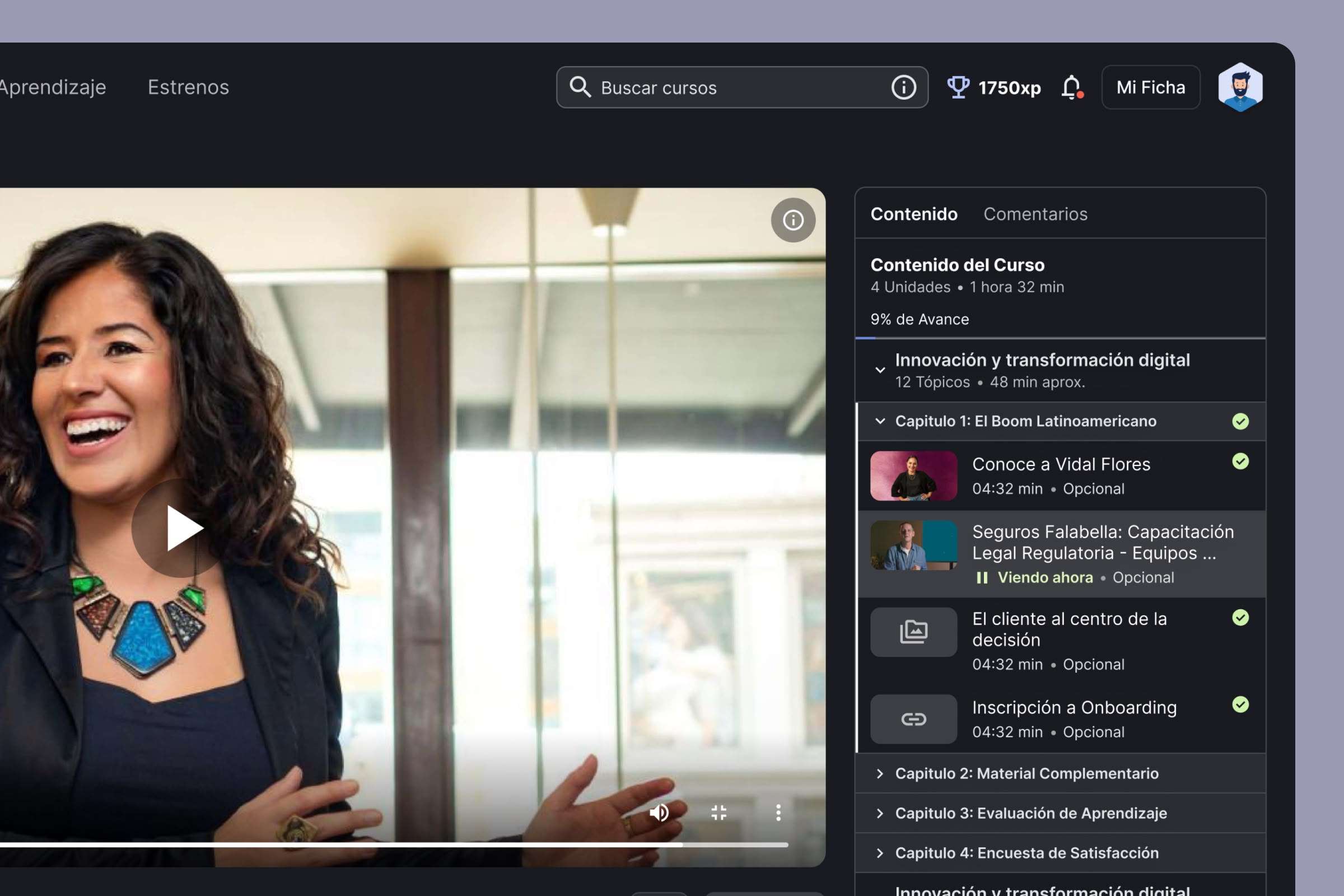Click the info icon in search bar

[x=903, y=87]
